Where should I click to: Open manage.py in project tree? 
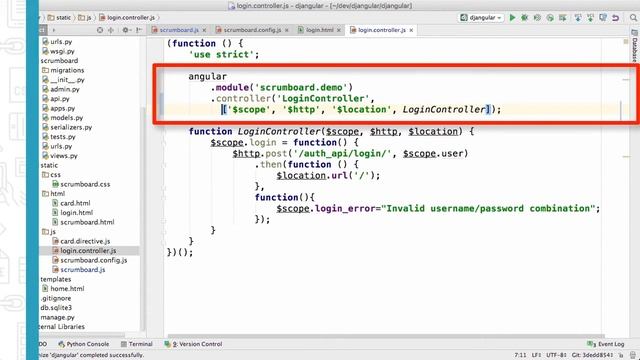(57, 317)
